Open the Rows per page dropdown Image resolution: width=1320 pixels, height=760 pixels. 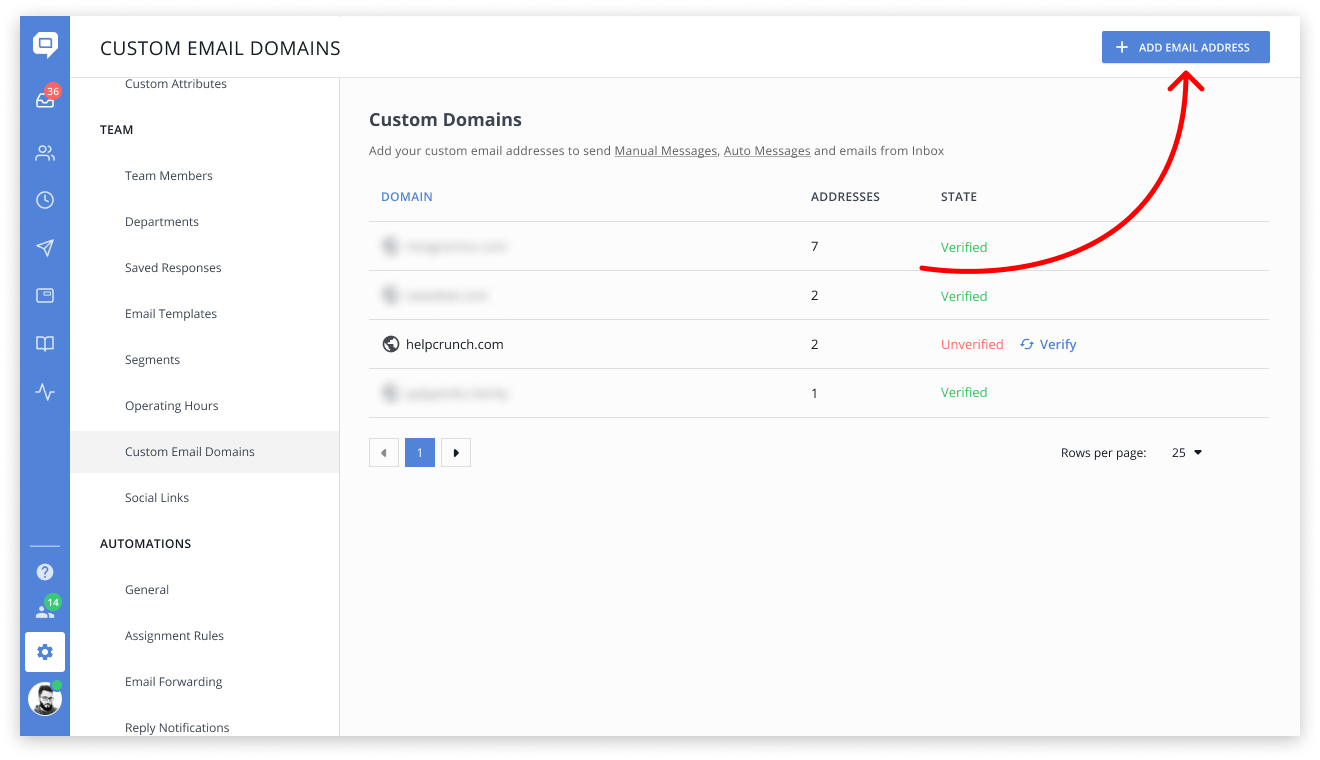tap(1186, 452)
